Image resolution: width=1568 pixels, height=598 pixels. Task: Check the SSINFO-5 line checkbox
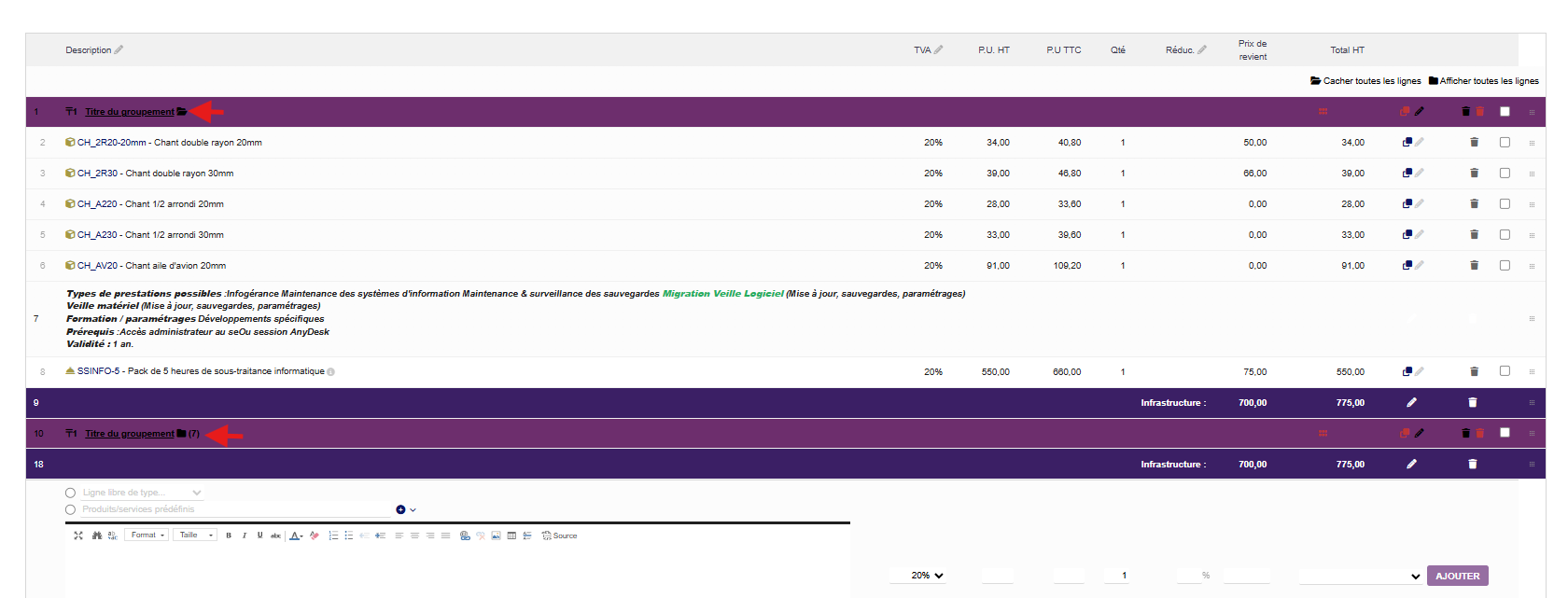[1505, 370]
